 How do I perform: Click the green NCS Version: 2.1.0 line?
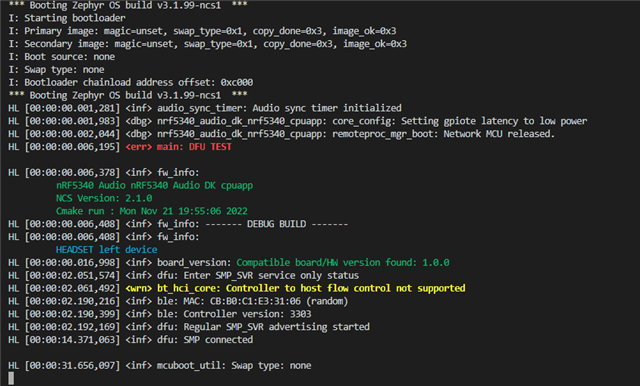(104, 198)
